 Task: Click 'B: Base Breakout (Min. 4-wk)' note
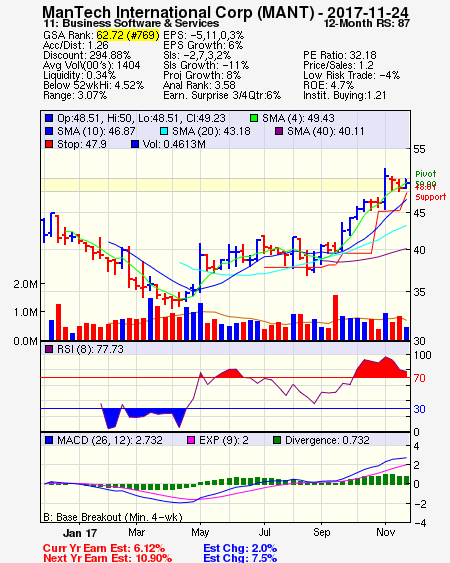pos(113,517)
